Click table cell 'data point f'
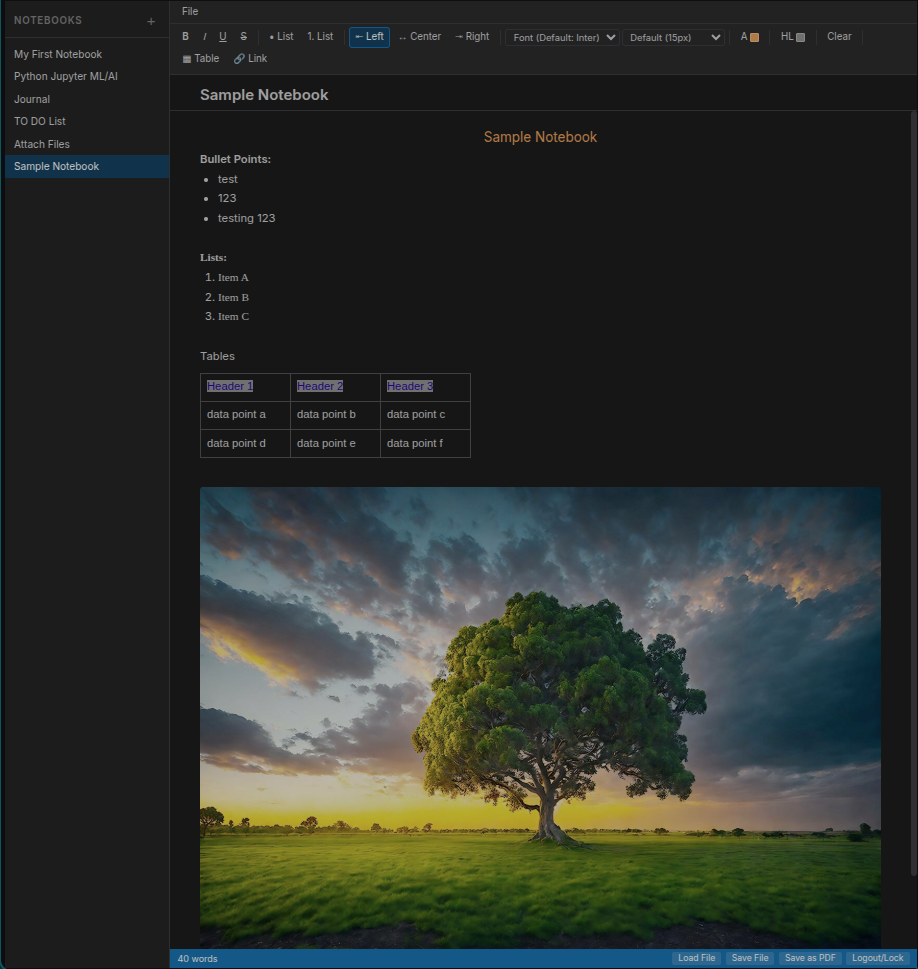 click(x=425, y=444)
